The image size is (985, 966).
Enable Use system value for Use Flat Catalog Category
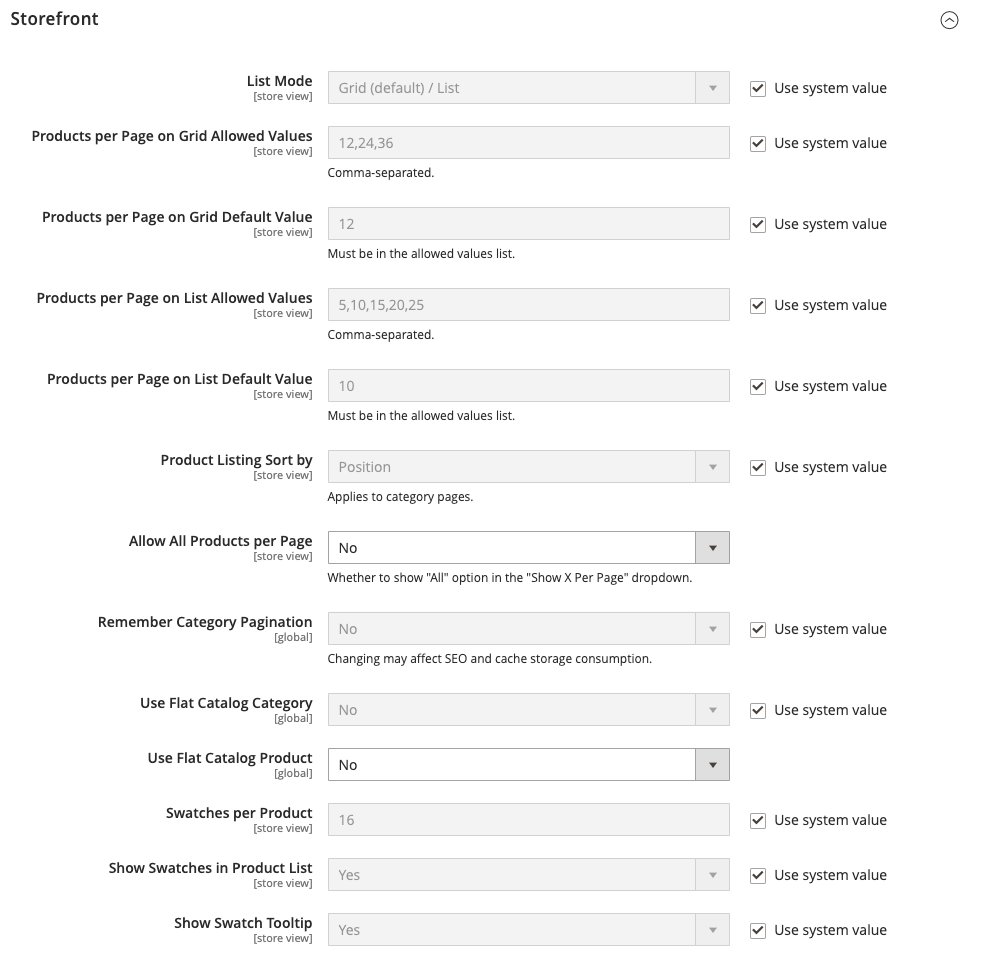tap(757, 710)
